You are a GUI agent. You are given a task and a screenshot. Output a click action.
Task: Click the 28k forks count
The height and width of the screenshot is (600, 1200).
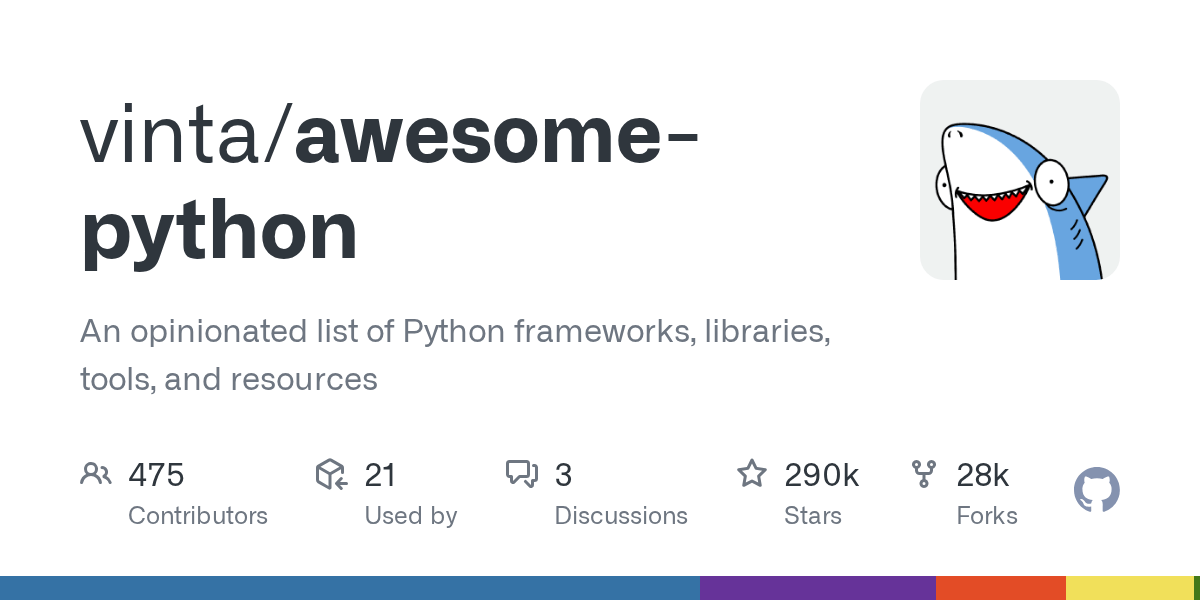[x=982, y=475]
